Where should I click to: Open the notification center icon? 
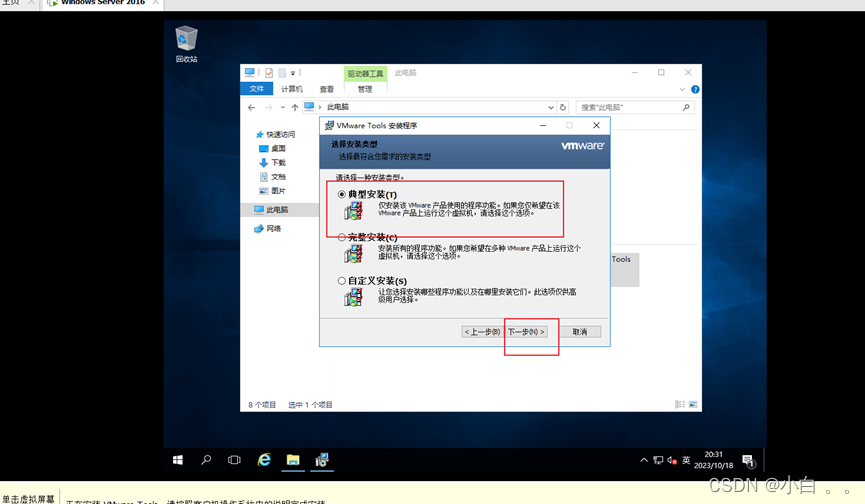(x=749, y=460)
